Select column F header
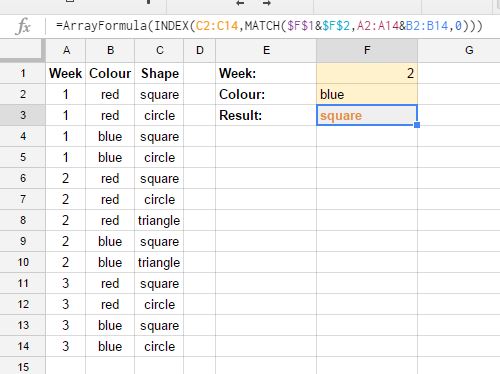500x374 pixels. [x=367, y=50]
